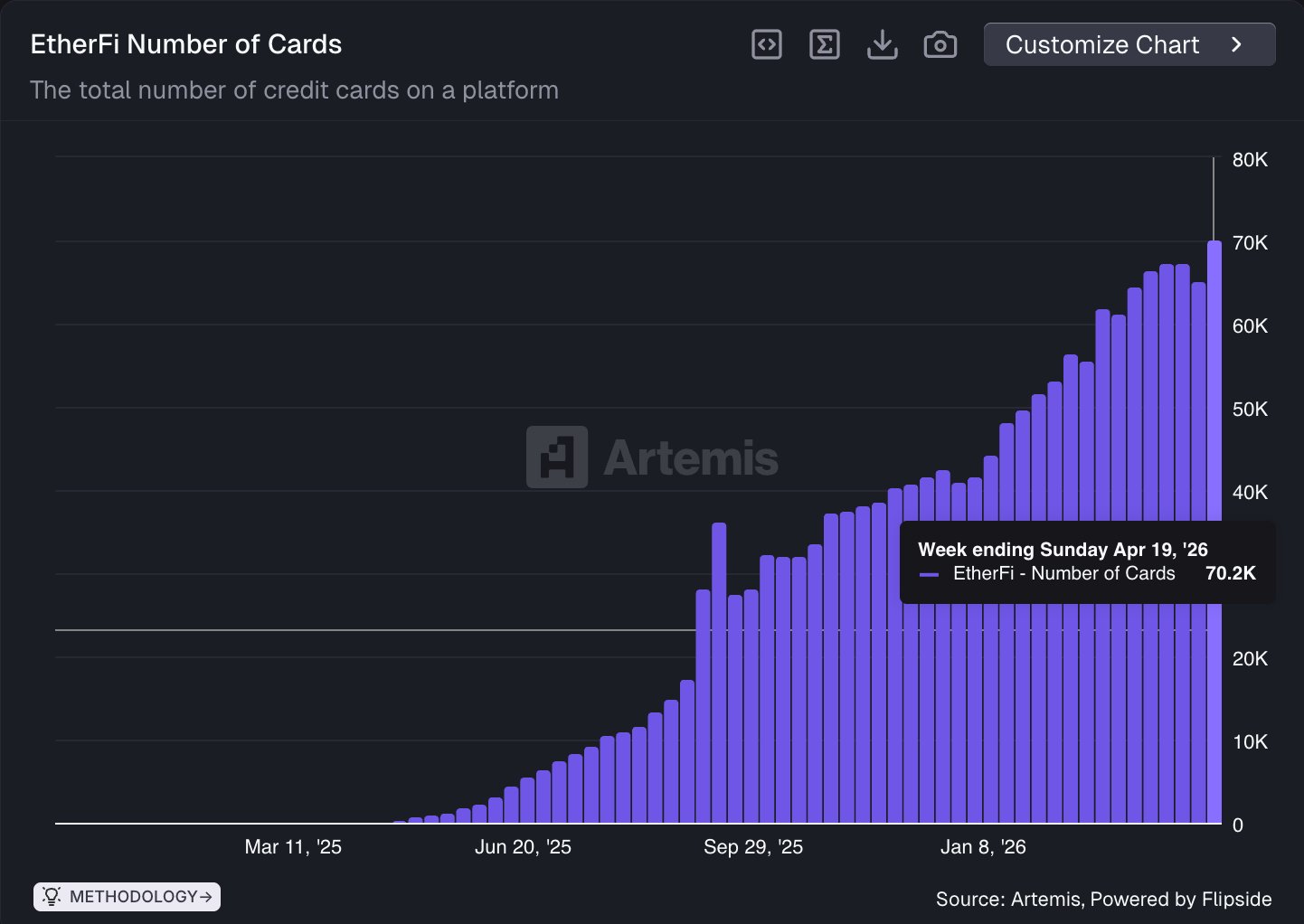Click the Sep 29, '25 axis label

(753, 847)
